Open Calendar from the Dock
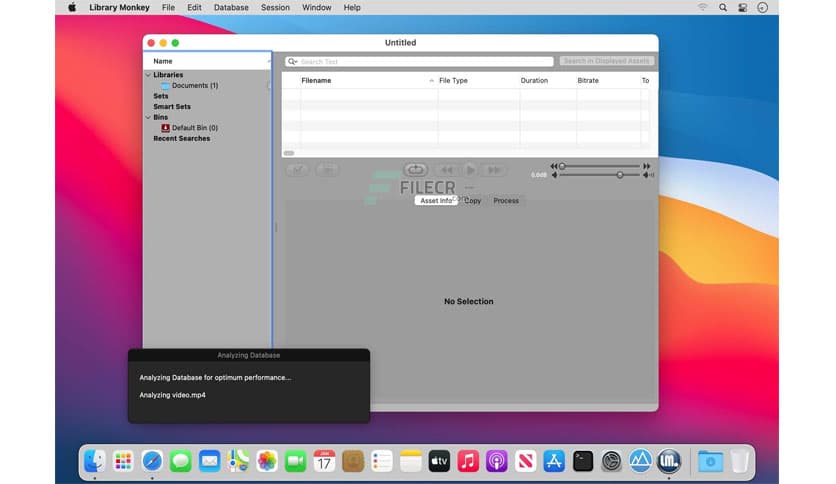 pyautogui.click(x=324, y=461)
